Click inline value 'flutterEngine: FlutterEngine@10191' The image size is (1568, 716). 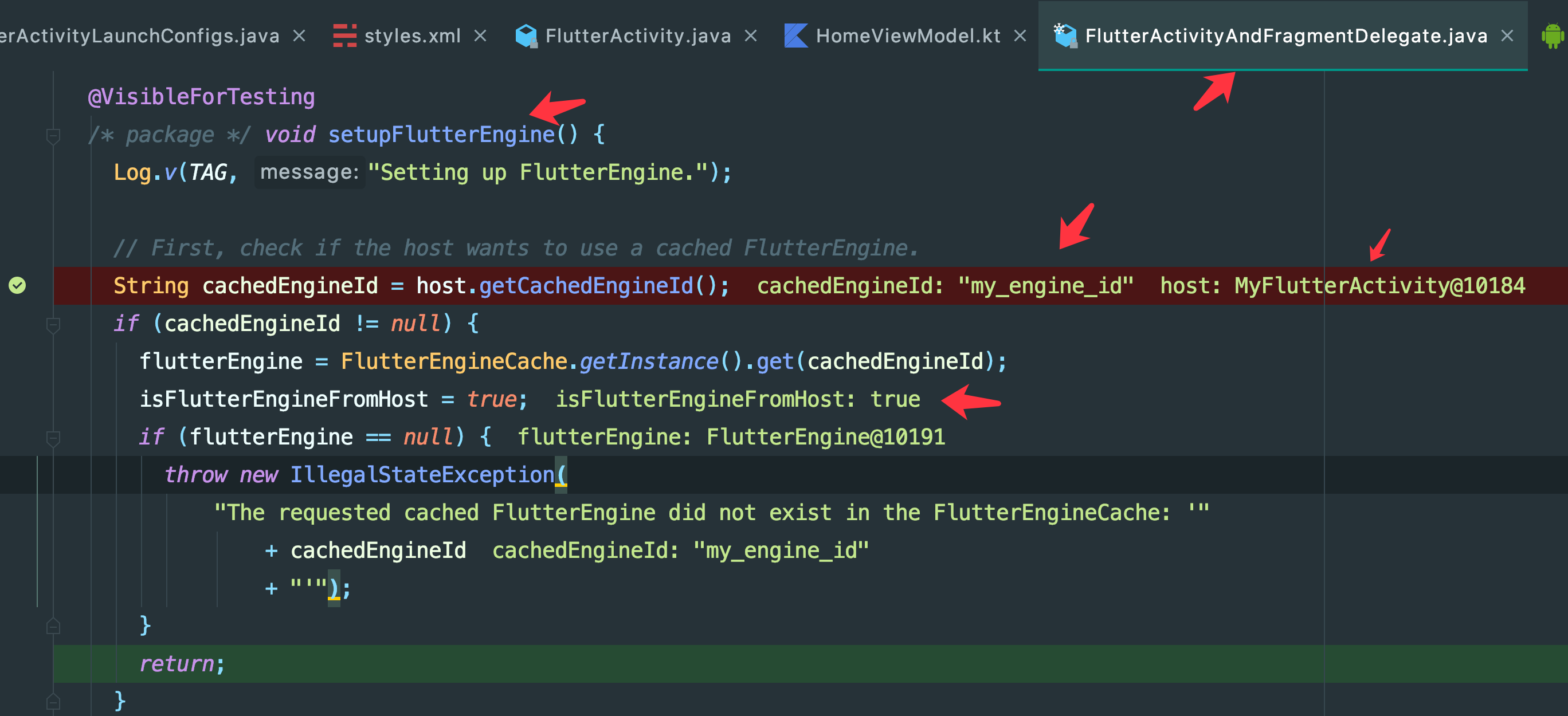pos(731,437)
